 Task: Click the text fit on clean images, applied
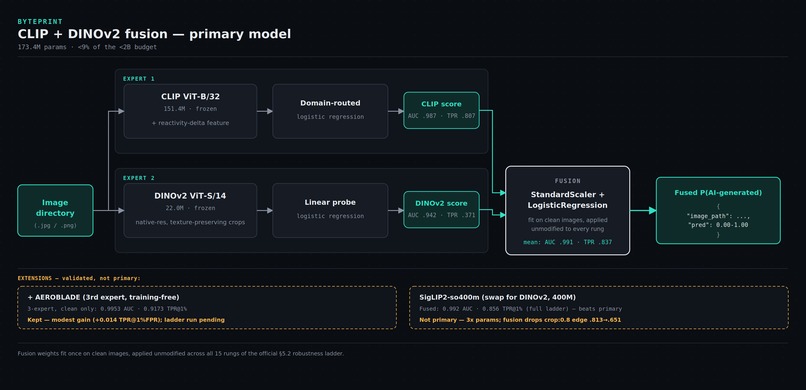click(x=567, y=220)
